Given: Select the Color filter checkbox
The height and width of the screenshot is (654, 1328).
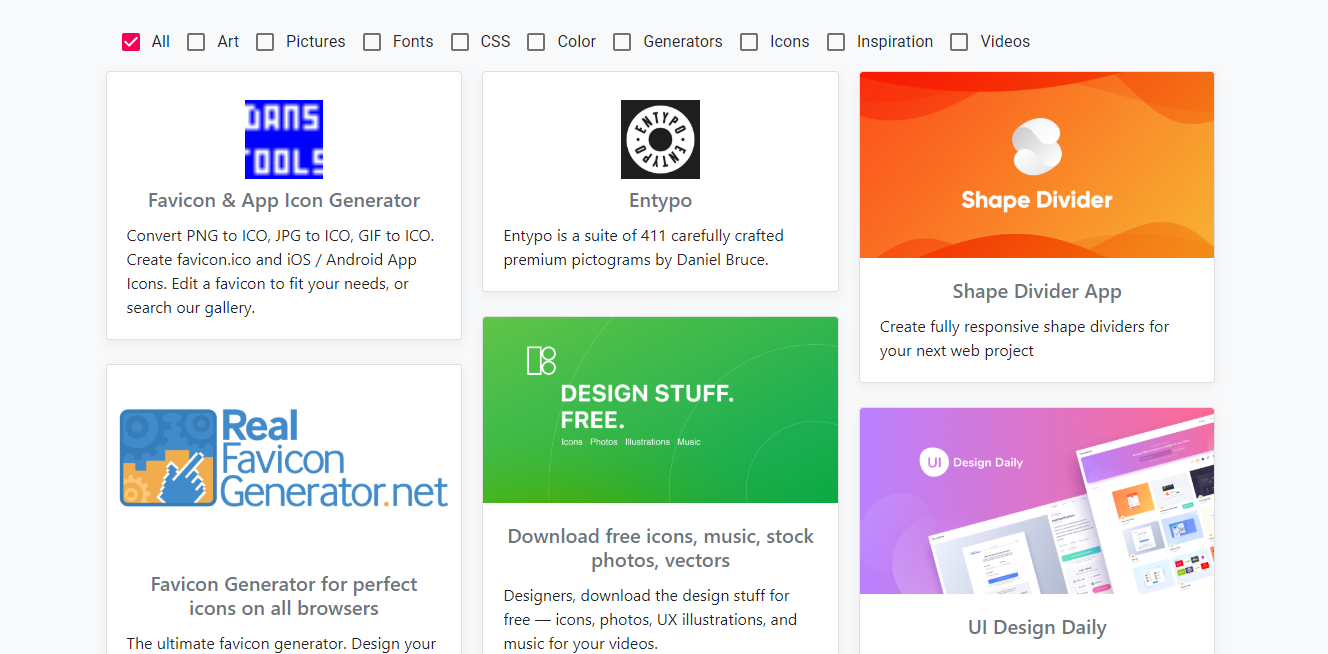Looking at the screenshot, I should 536,42.
